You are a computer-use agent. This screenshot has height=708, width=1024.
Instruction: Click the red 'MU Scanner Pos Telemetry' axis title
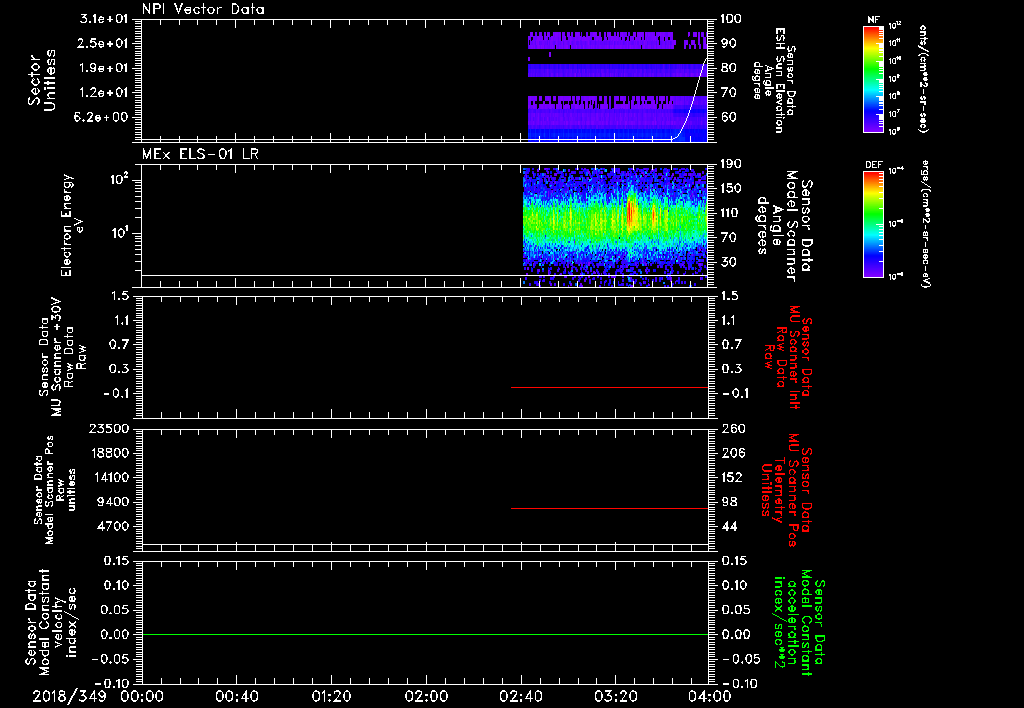click(786, 490)
